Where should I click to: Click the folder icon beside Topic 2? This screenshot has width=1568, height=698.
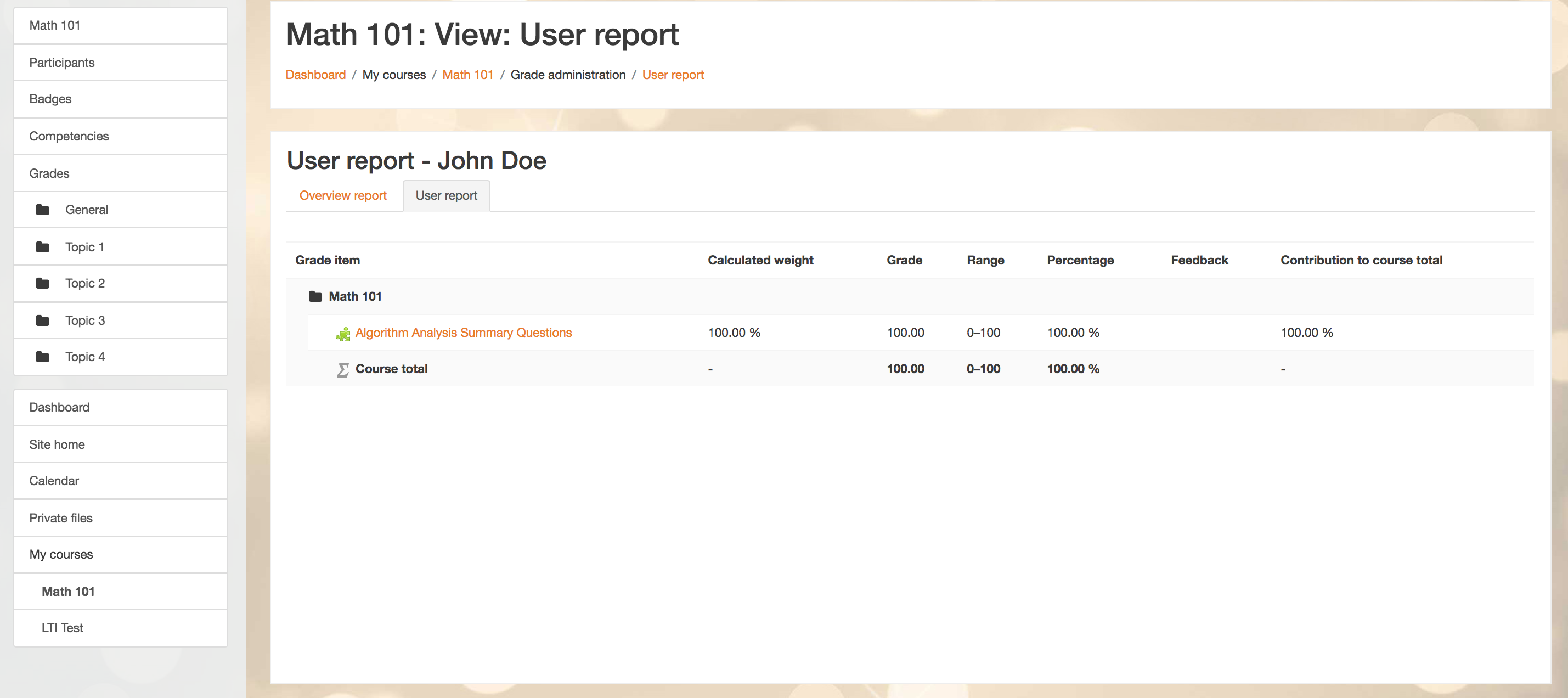point(43,283)
